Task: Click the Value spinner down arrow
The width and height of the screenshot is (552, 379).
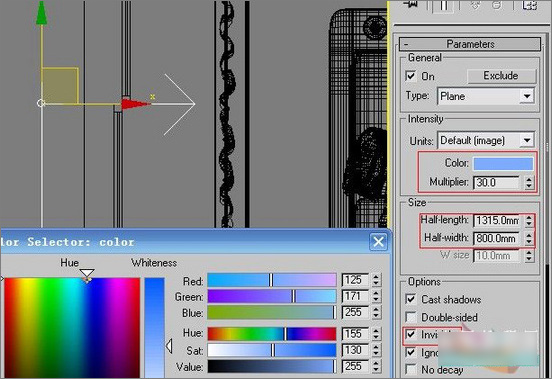Action: tap(376, 370)
